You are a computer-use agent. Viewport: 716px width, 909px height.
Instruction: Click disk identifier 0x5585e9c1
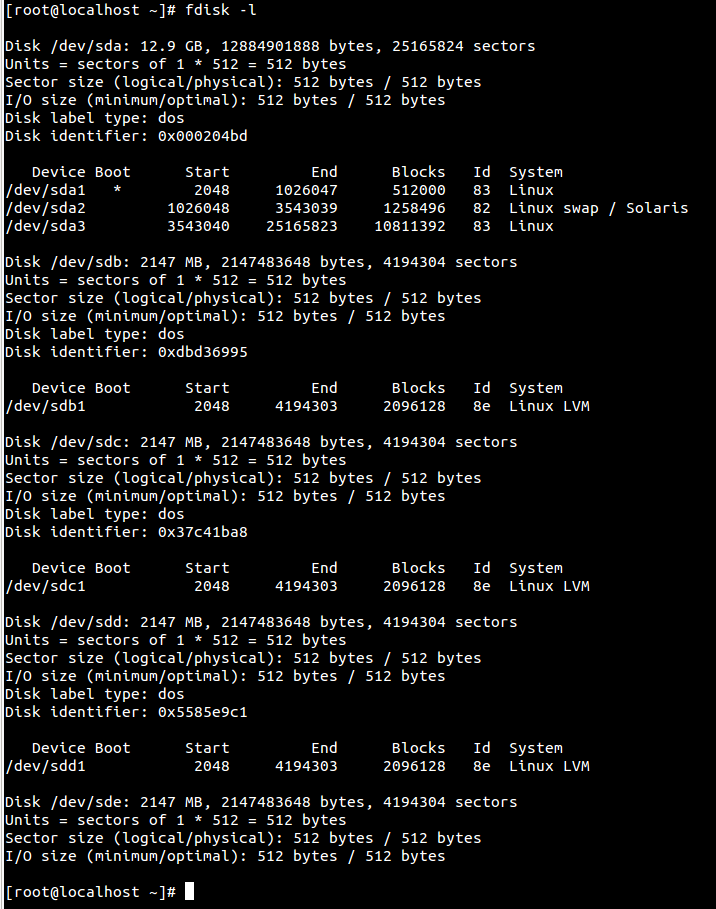pyautogui.click(x=202, y=712)
